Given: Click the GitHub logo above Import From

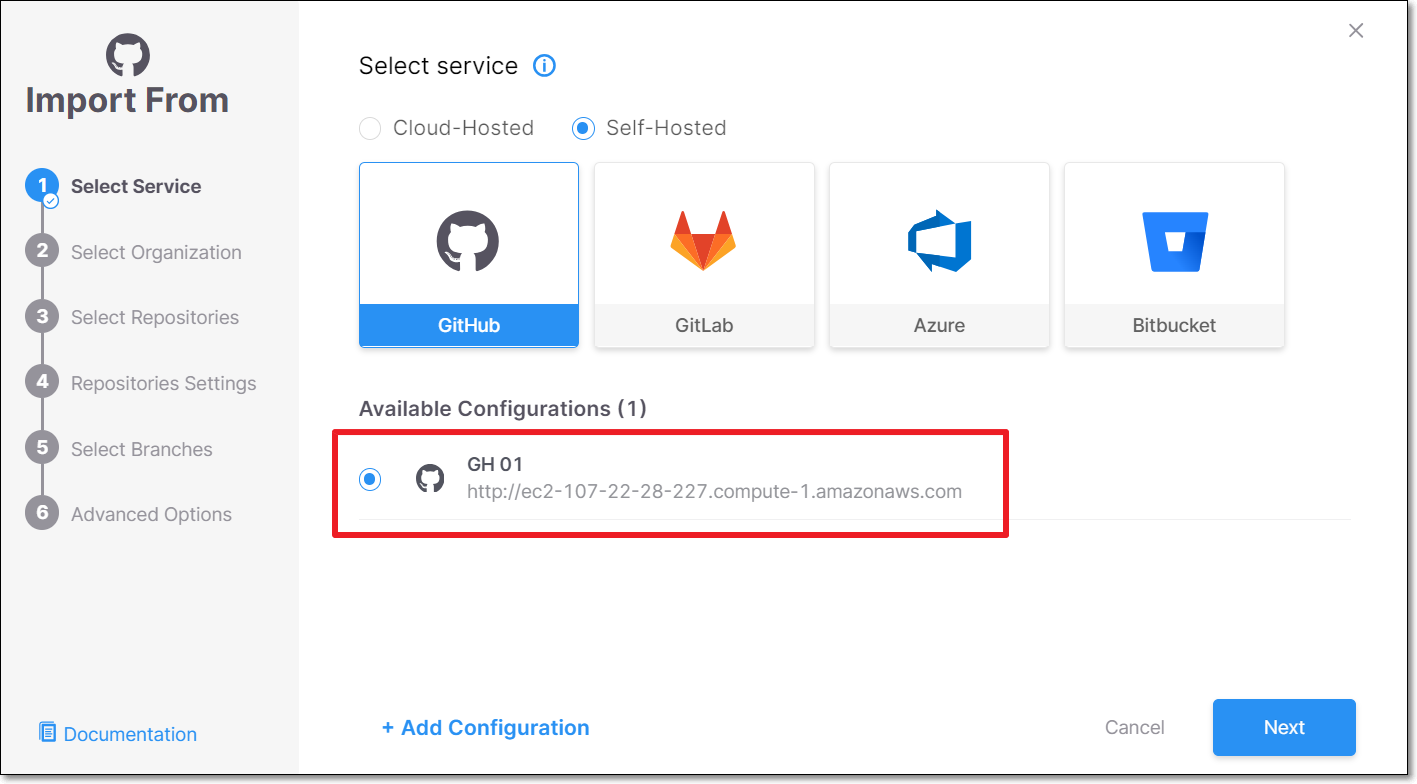Looking at the screenshot, I should coord(128,55).
